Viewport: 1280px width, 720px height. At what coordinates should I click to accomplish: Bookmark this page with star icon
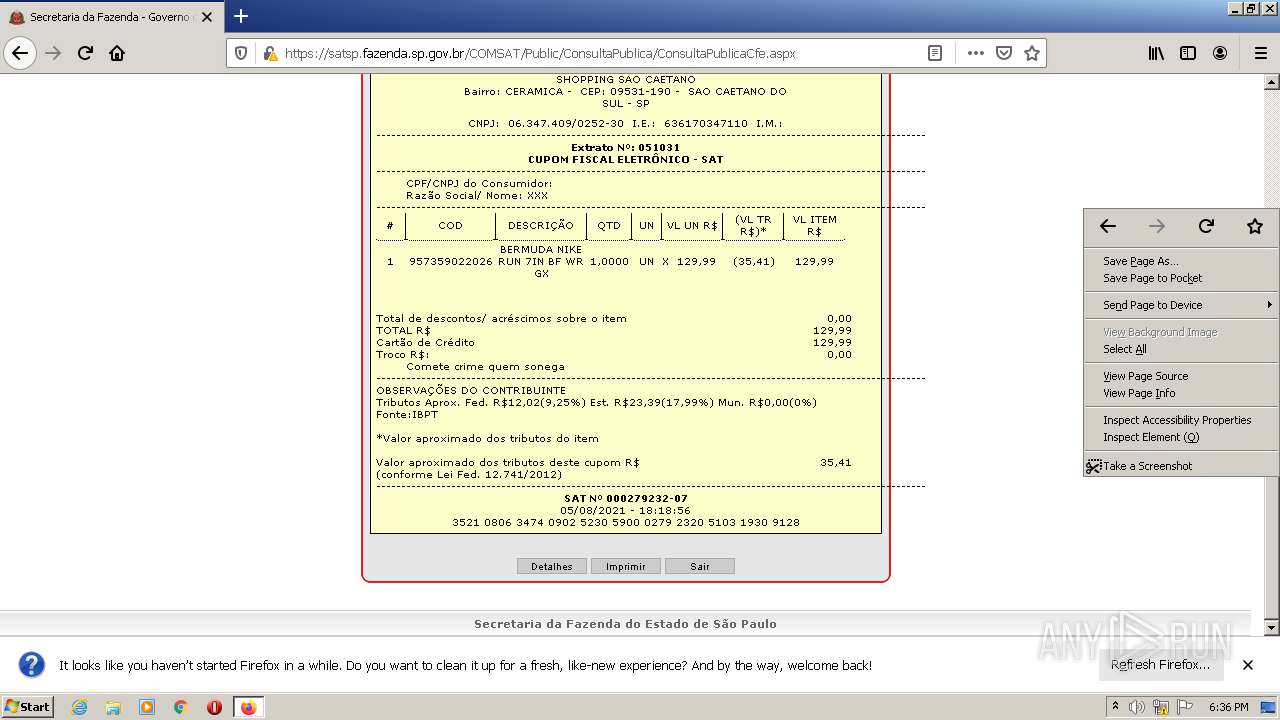(x=1032, y=53)
